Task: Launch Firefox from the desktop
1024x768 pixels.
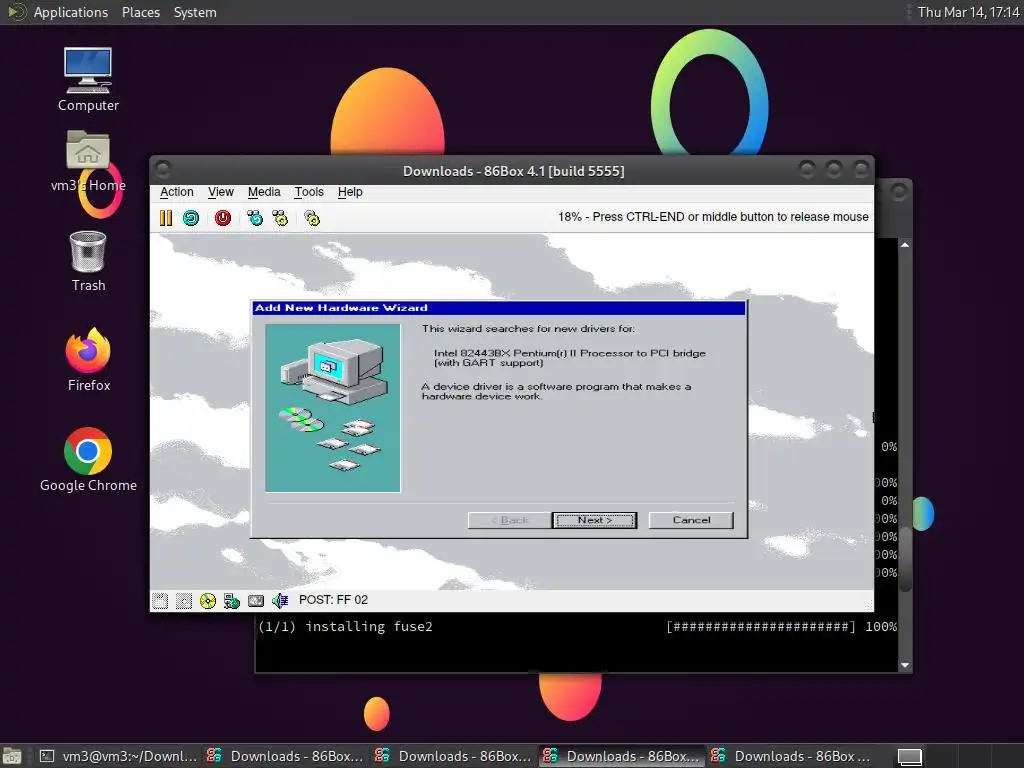Action: pyautogui.click(x=88, y=360)
